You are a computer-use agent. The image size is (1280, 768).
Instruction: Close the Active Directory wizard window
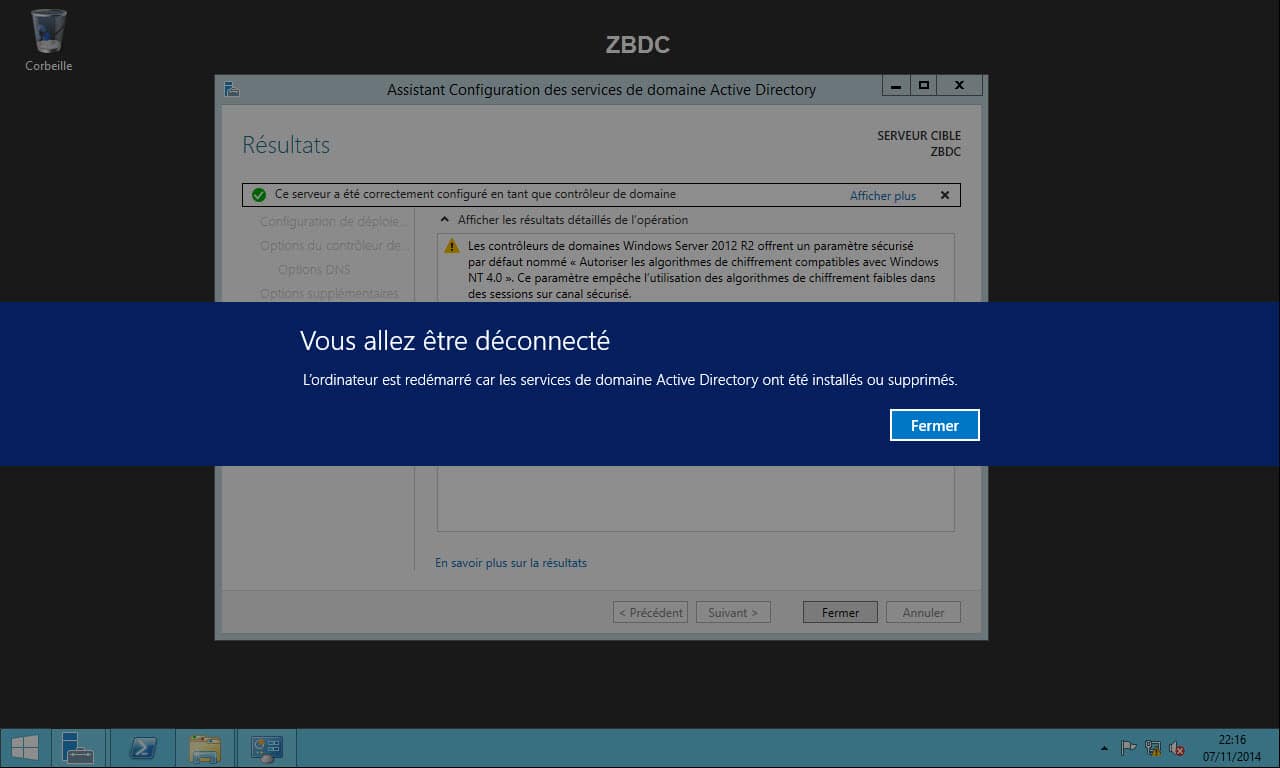tap(959, 86)
